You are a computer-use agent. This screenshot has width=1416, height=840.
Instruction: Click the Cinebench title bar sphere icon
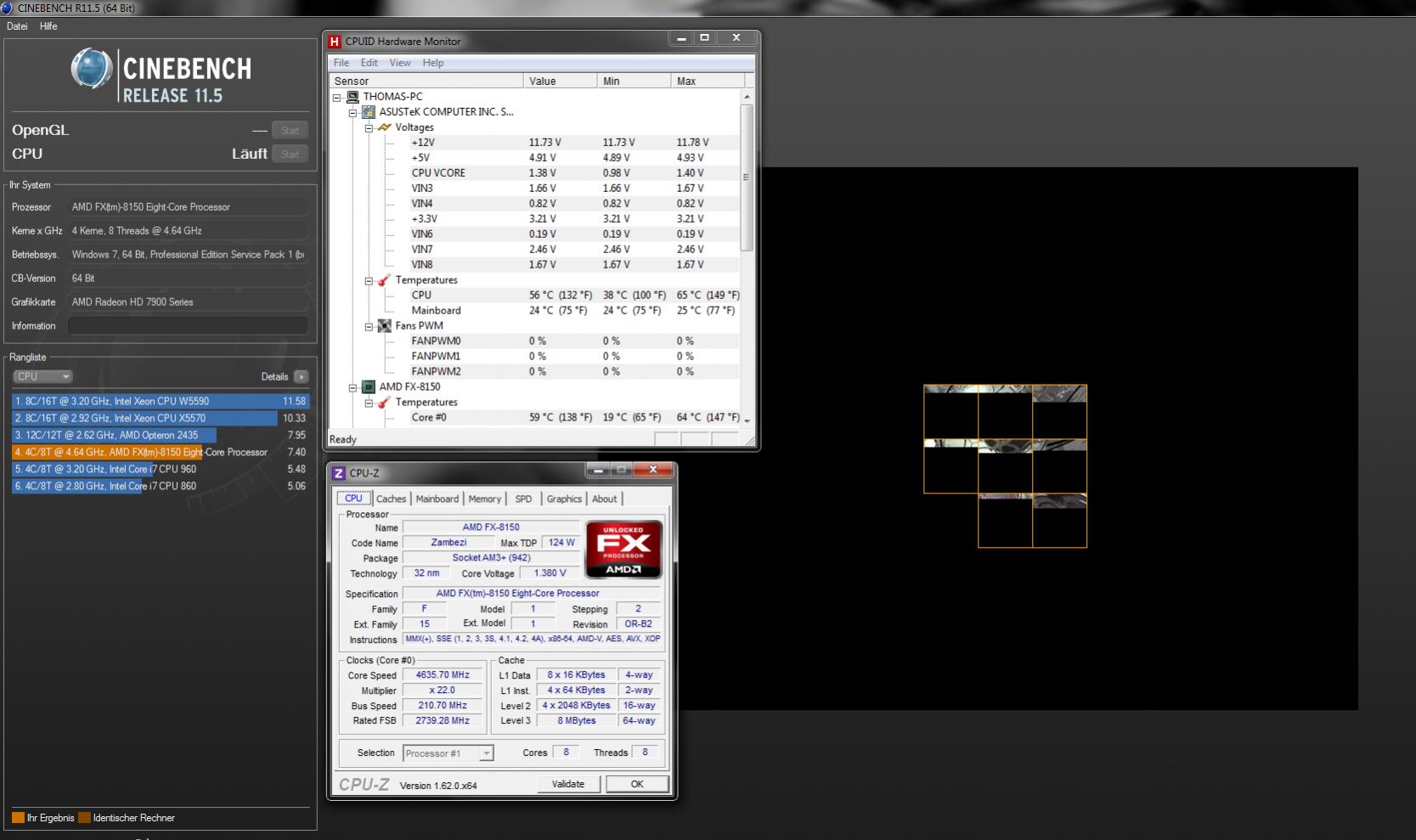(x=7, y=8)
